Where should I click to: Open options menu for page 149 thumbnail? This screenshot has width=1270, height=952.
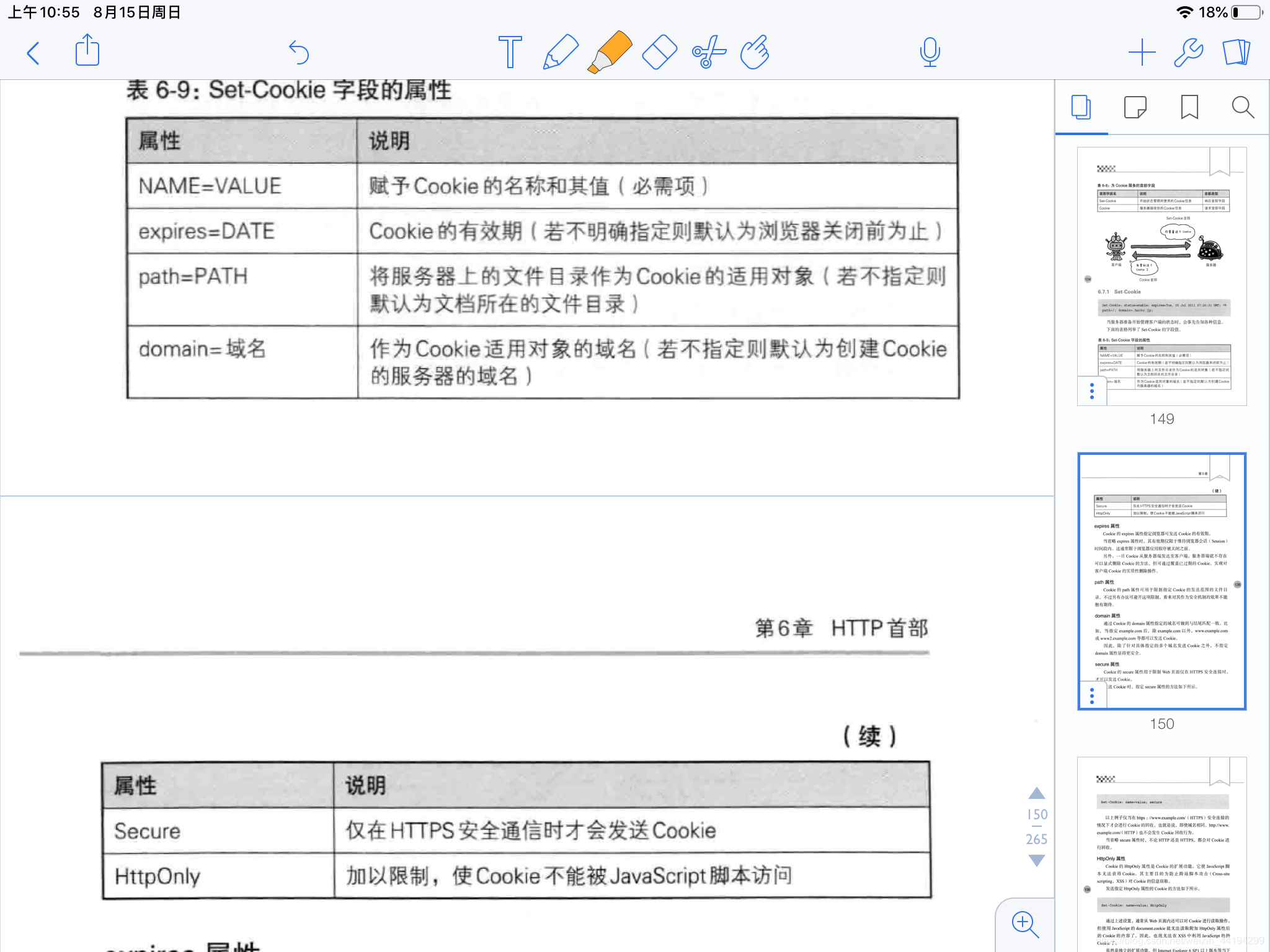pos(1092,391)
